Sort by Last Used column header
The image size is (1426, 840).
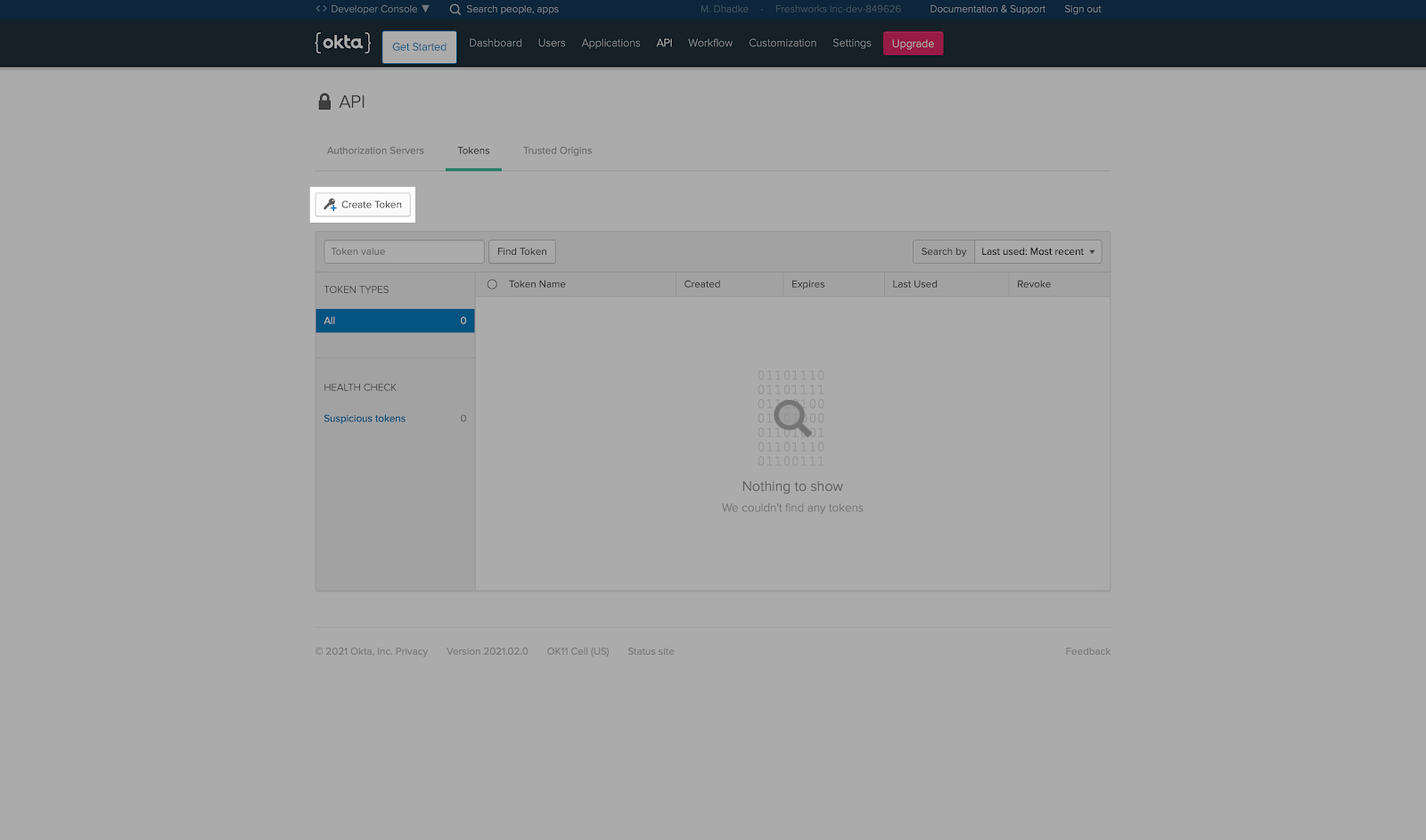point(915,284)
